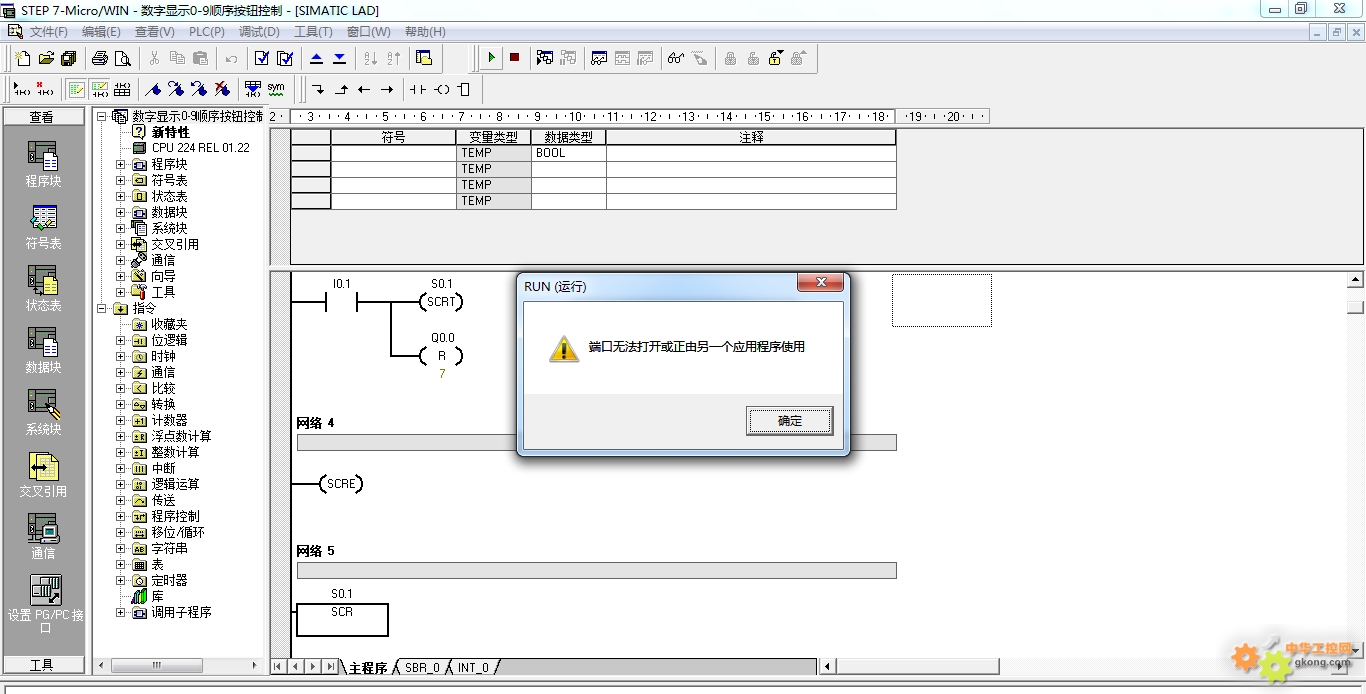
Task: Insert a Contact instruction from toolbar
Action: (418, 89)
